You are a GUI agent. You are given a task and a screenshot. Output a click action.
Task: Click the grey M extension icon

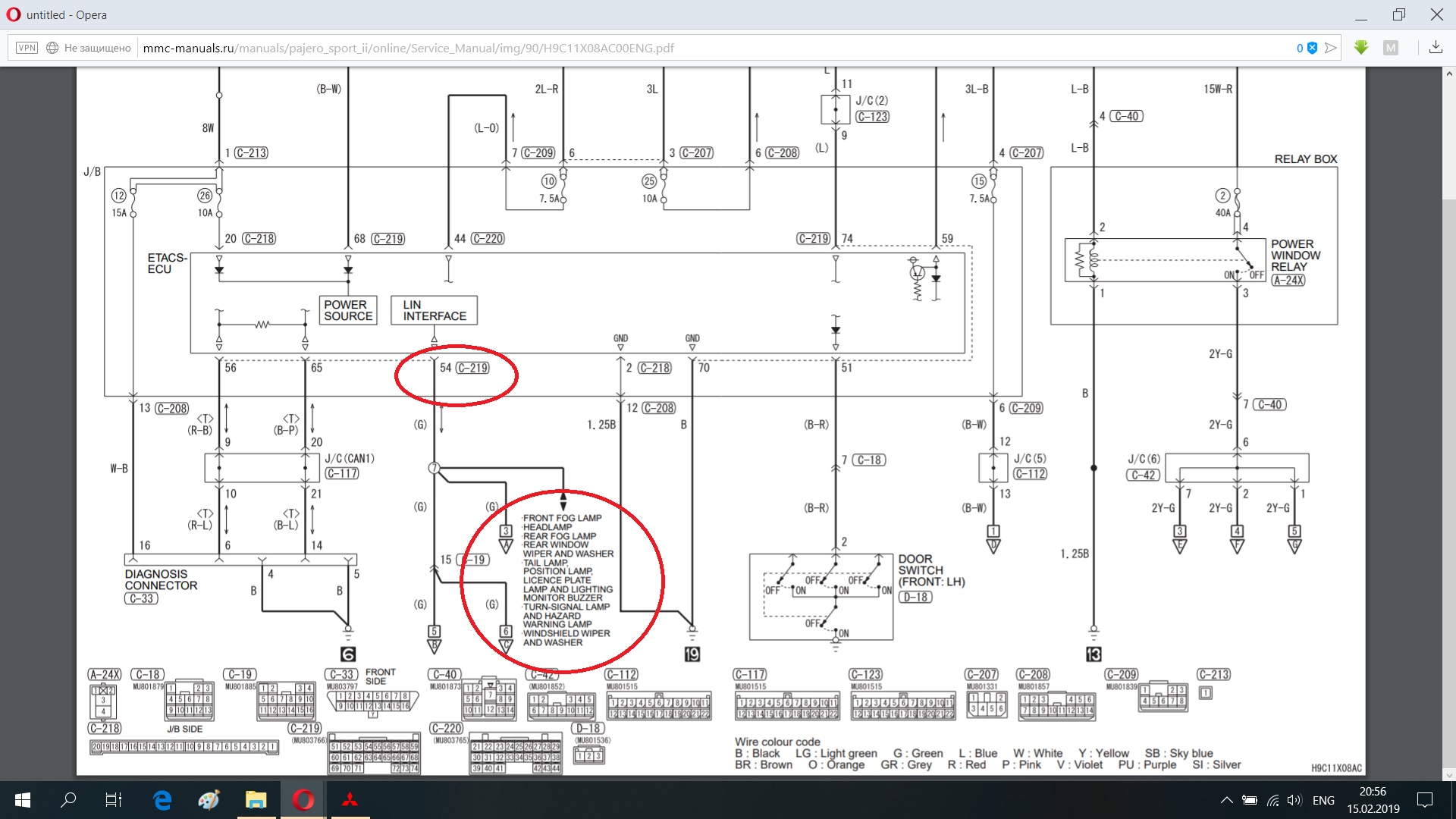[1391, 48]
